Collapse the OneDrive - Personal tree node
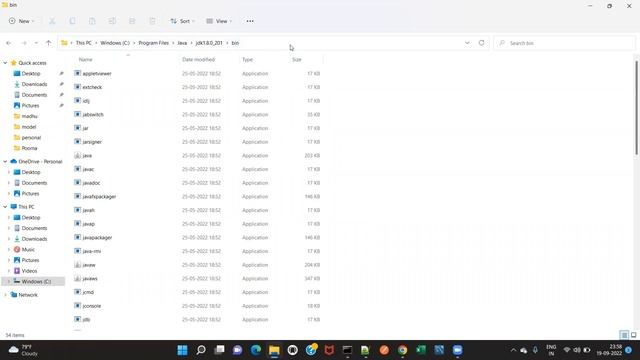This screenshot has height=360, width=640. 5,162
